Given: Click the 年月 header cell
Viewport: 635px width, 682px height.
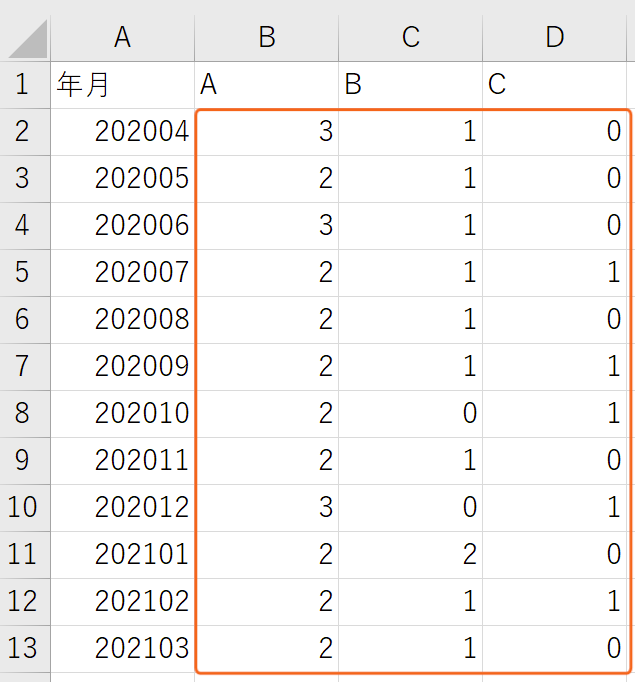Looking at the screenshot, I should 123,85.
